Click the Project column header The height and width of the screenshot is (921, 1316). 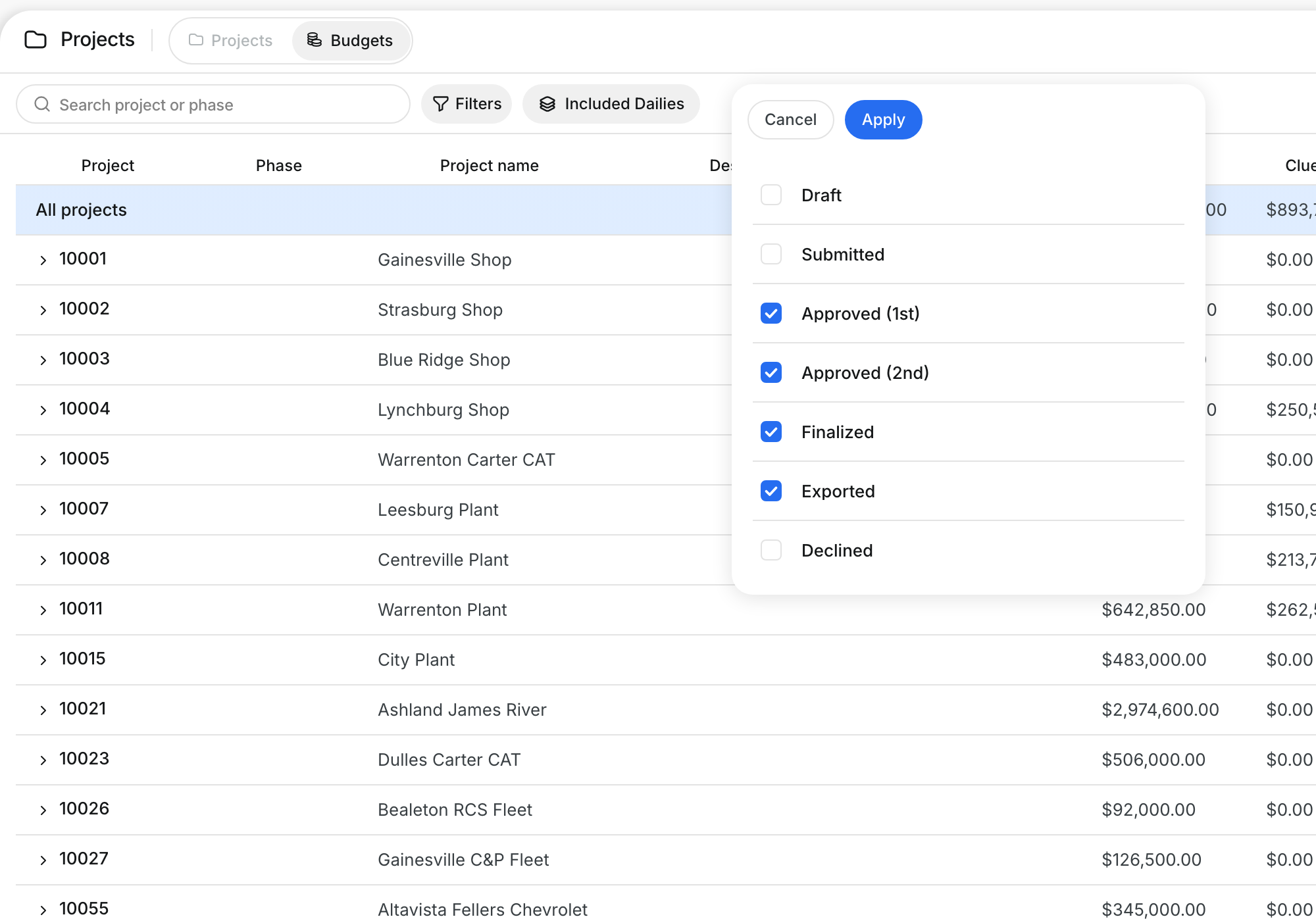[x=108, y=166]
